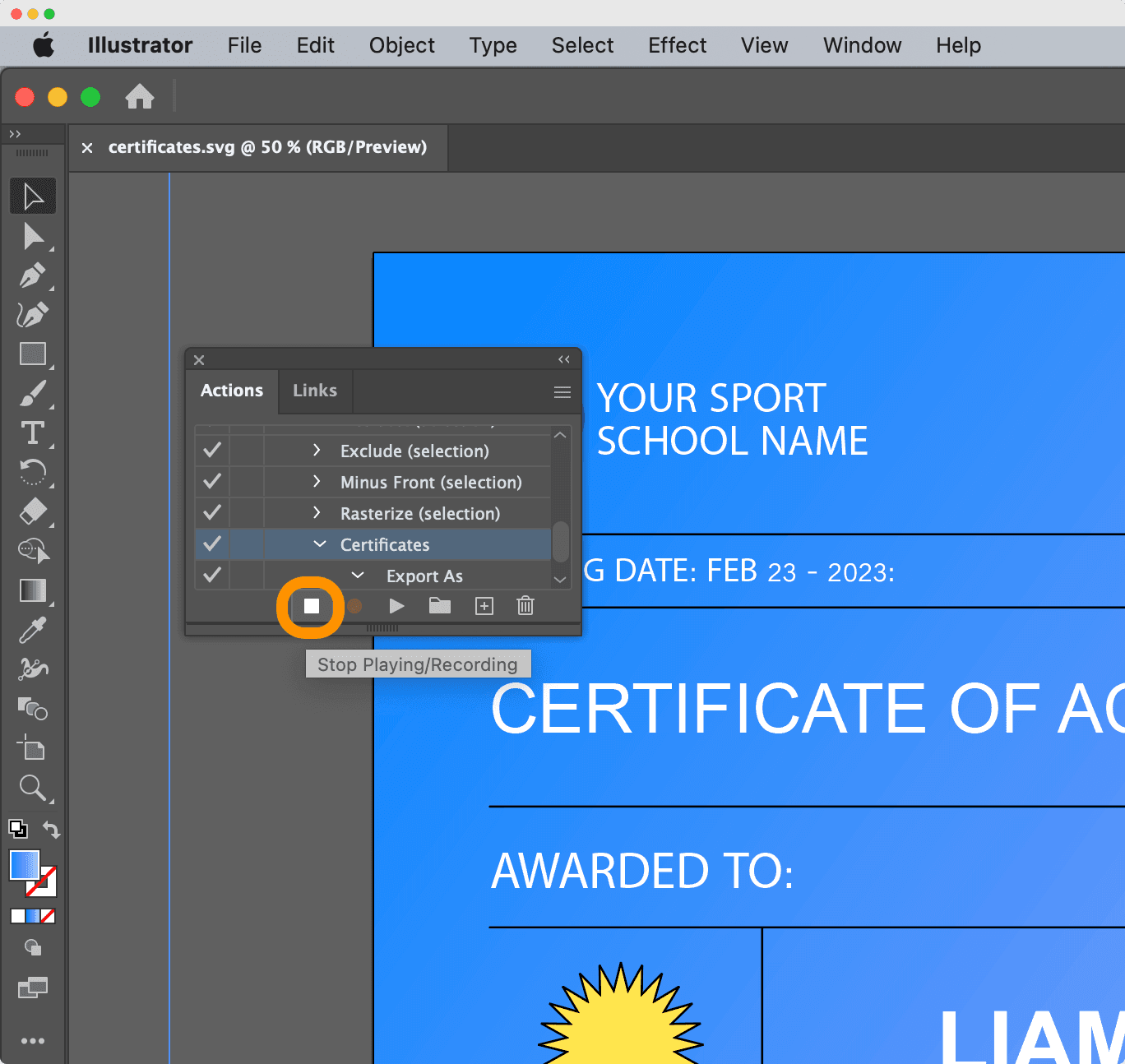Collapse Actions panel with double arrows
The width and height of the screenshot is (1125, 1064).
pyautogui.click(x=564, y=359)
